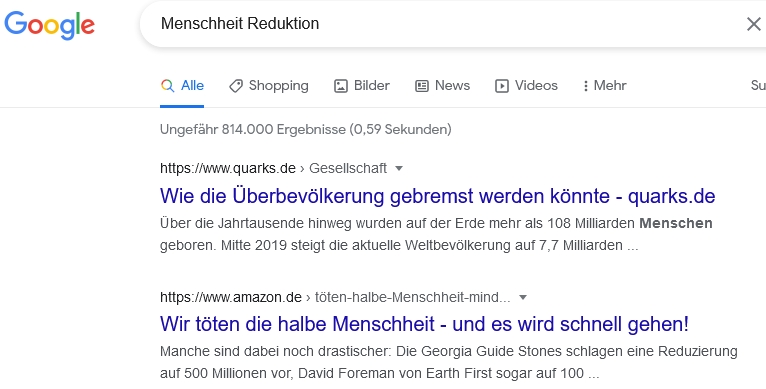Click the https://www.quarks.de URL breadcrumb
The height and width of the screenshot is (389, 766).
pyautogui.click(x=228, y=168)
